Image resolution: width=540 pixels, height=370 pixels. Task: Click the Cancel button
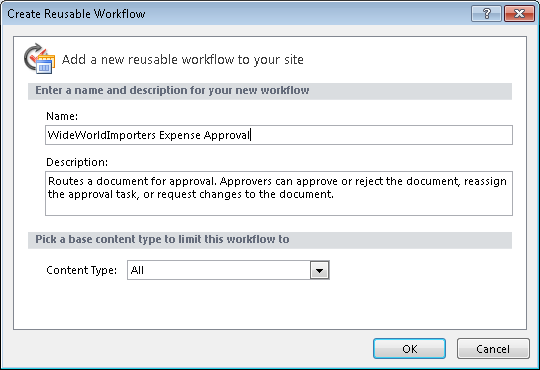(493, 349)
